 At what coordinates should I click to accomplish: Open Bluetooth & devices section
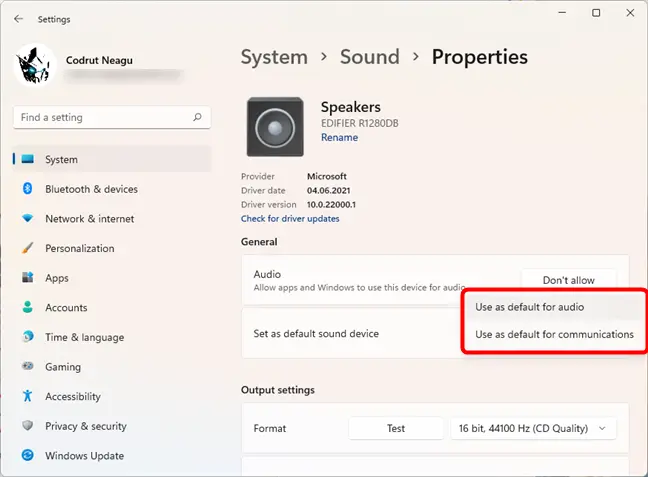click(x=91, y=189)
